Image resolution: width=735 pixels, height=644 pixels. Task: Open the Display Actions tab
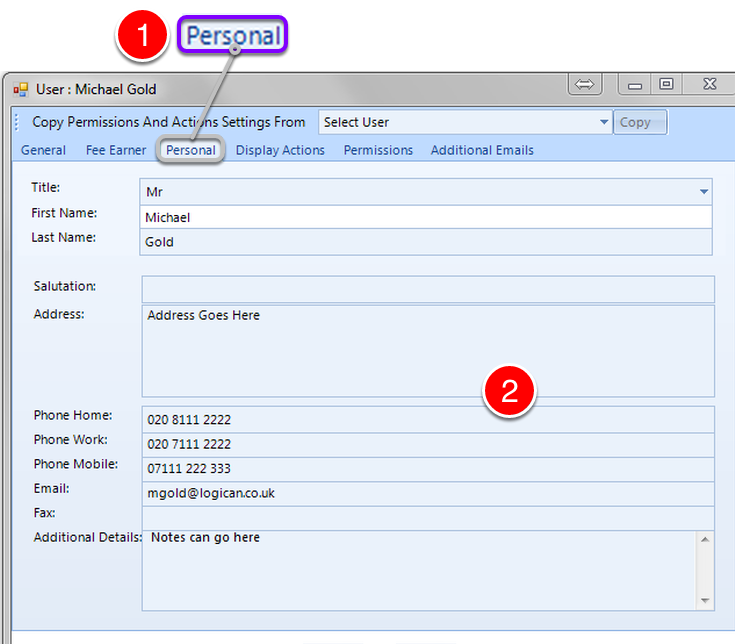[x=280, y=150]
